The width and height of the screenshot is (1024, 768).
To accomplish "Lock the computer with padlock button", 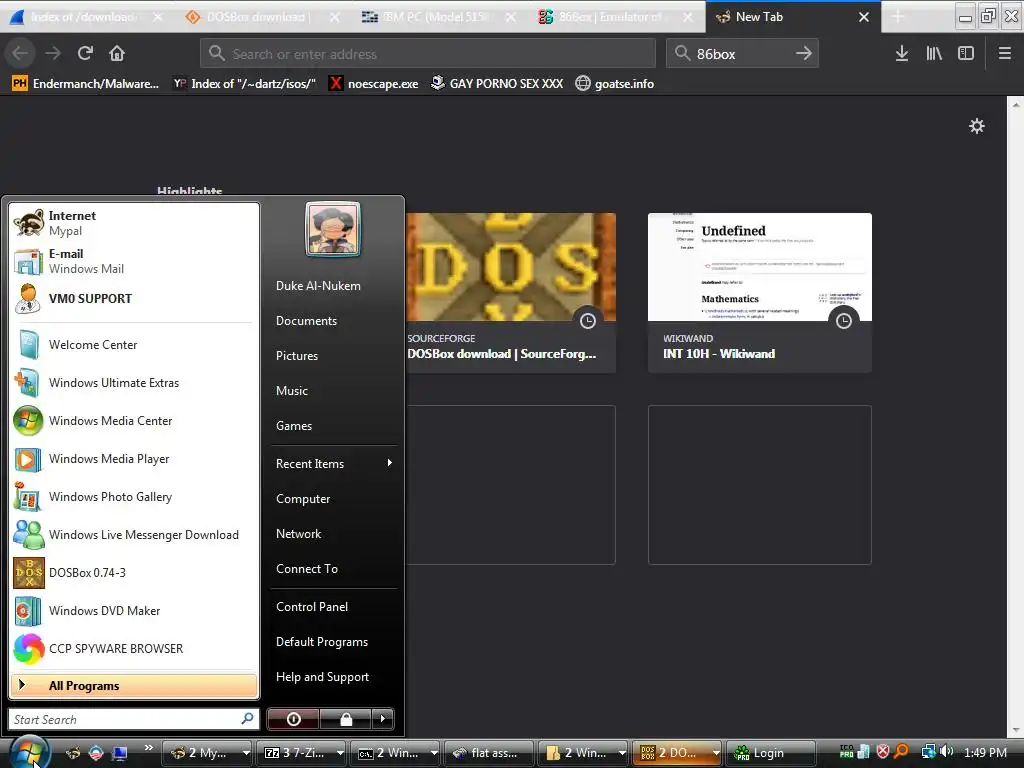I will (345, 719).
